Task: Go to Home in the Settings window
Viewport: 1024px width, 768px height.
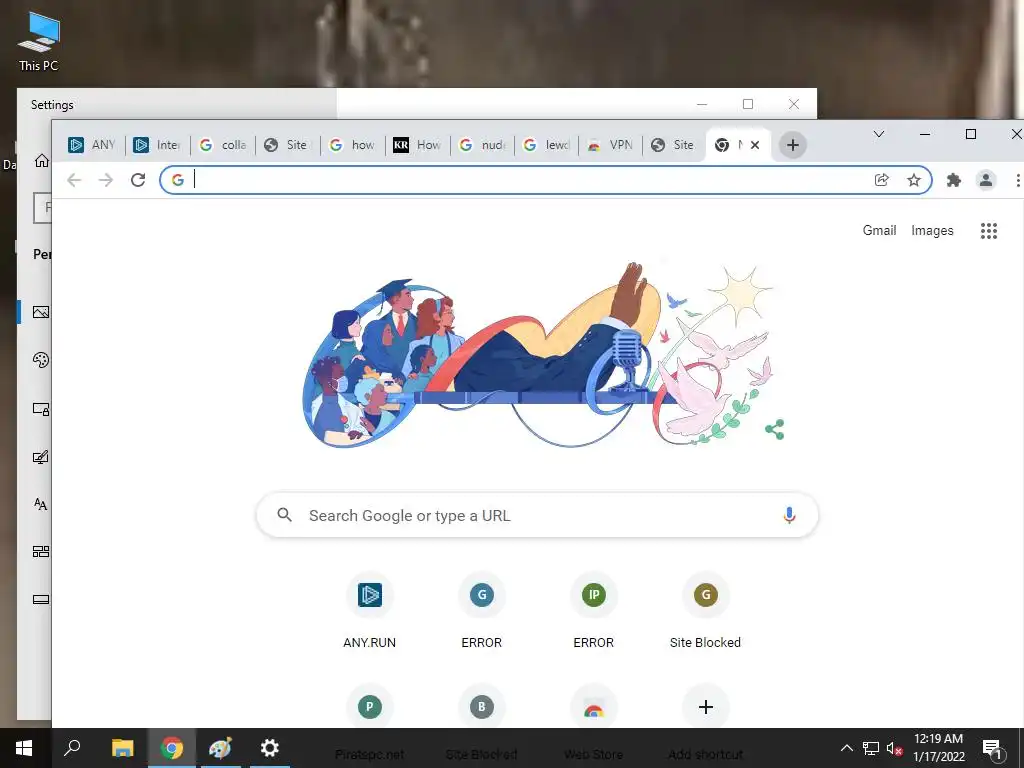Action: (x=42, y=161)
